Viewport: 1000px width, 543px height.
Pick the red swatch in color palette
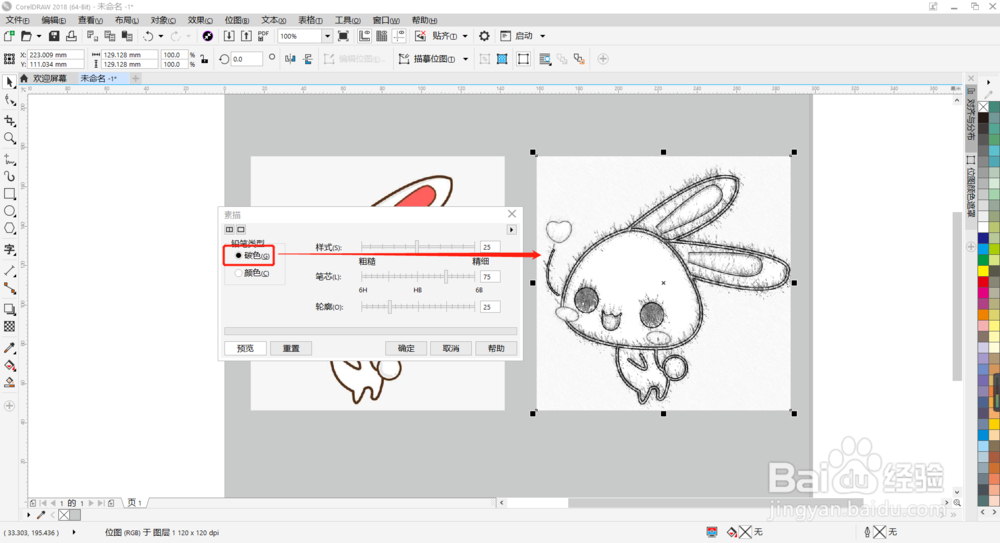click(983, 281)
